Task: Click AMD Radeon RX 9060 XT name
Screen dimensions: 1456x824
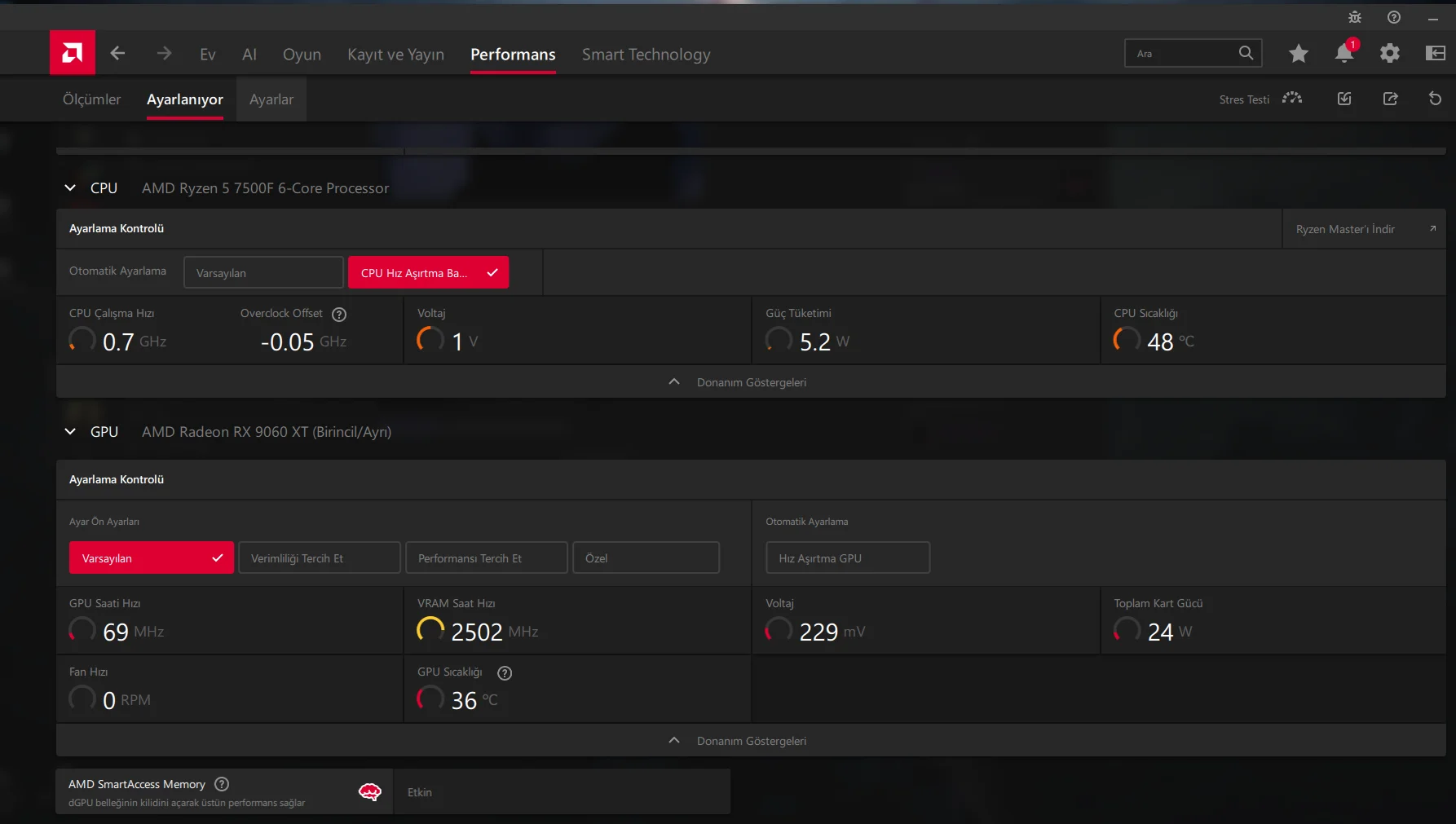Action: pyautogui.click(x=267, y=432)
